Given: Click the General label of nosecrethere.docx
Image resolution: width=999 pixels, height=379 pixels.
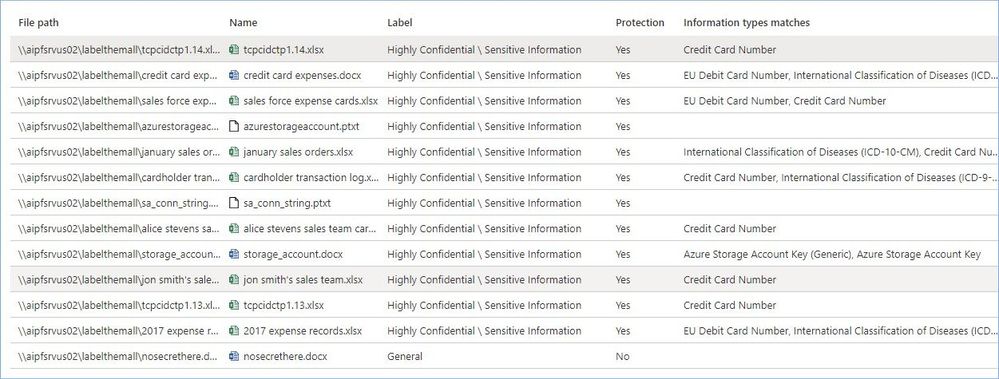Looking at the screenshot, I should click(405, 356).
